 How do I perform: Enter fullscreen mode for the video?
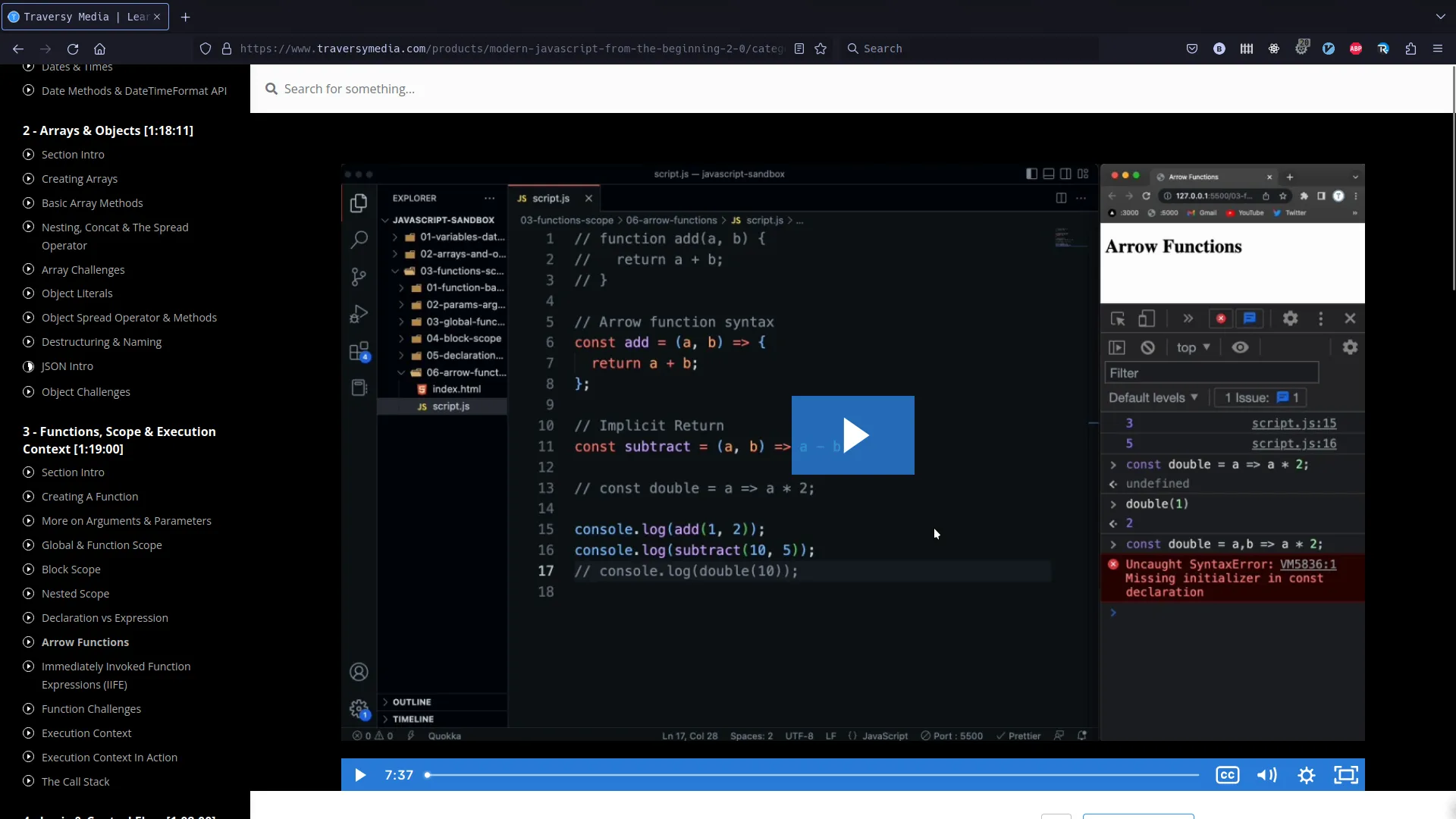pyautogui.click(x=1345, y=775)
